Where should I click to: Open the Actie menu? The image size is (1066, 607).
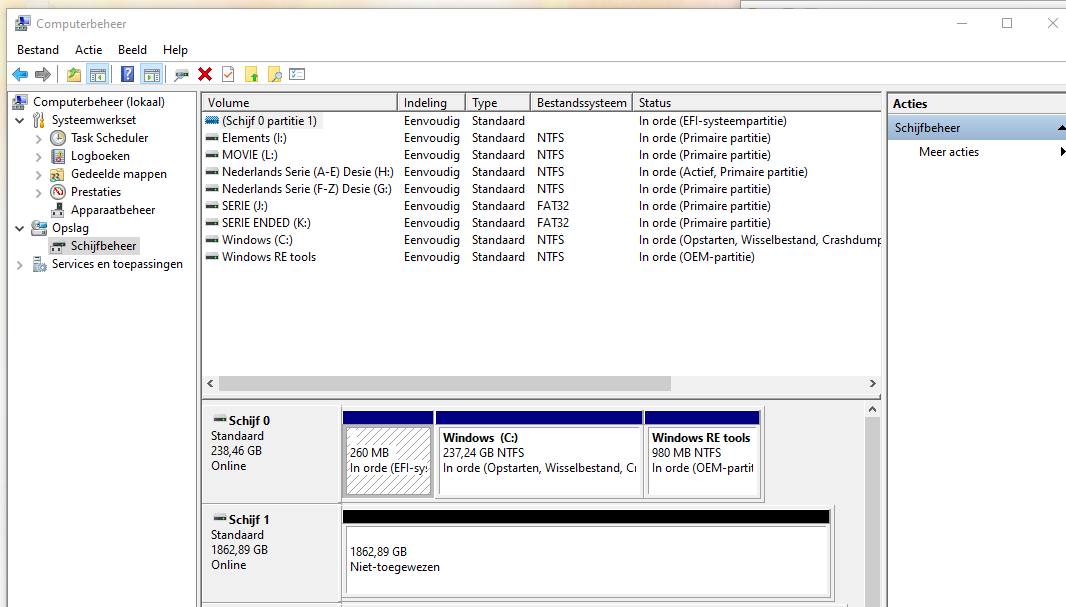pyautogui.click(x=88, y=50)
